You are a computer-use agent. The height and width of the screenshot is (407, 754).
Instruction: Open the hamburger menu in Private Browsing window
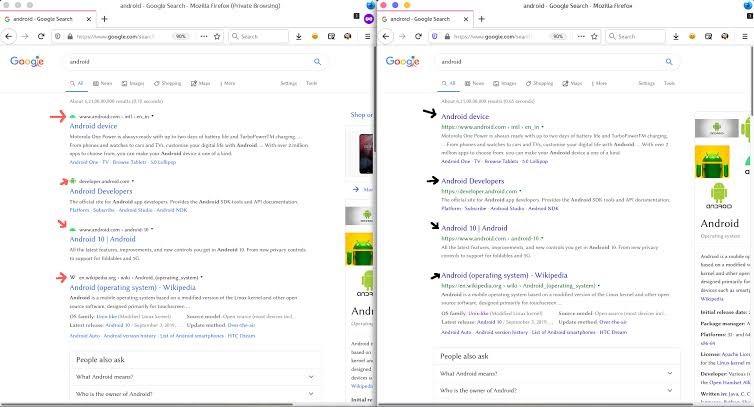(x=367, y=36)
